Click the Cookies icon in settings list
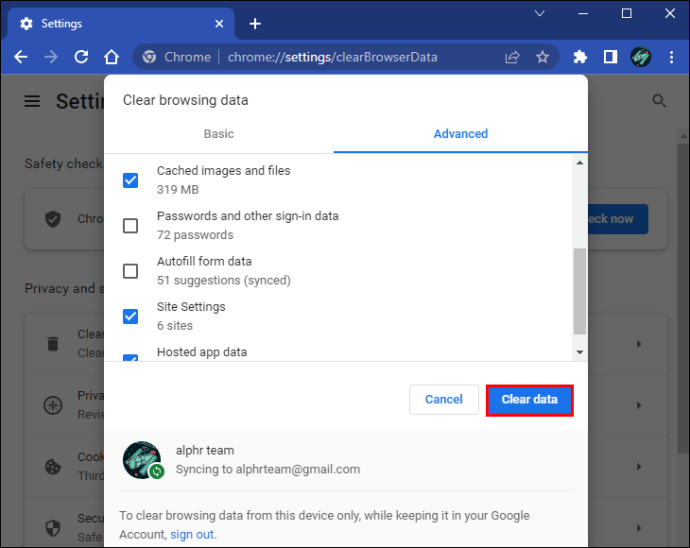 pos(53,467)
